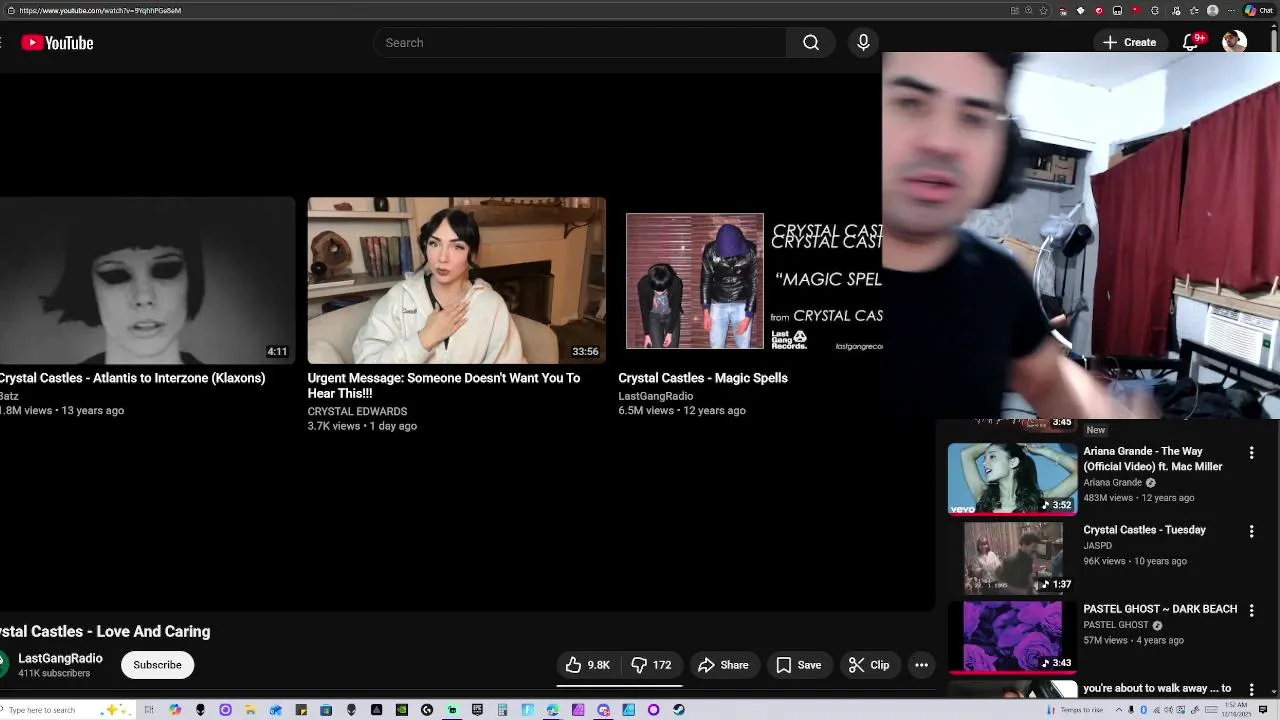1280x720 pixels.
Task: Dislike the video with thumbs down
Action: (651, 665)
